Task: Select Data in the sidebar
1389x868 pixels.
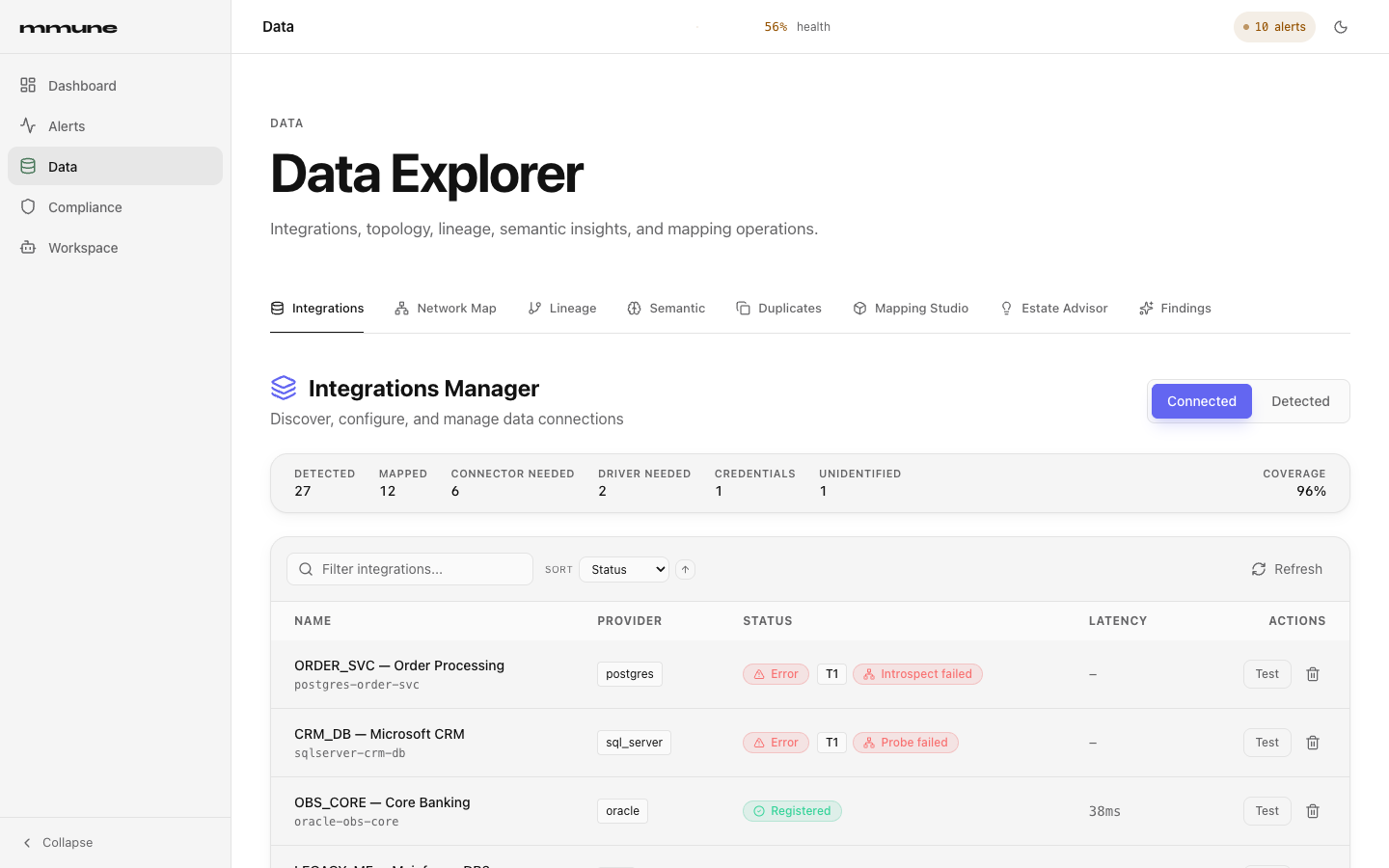Action: coord(115,166)
